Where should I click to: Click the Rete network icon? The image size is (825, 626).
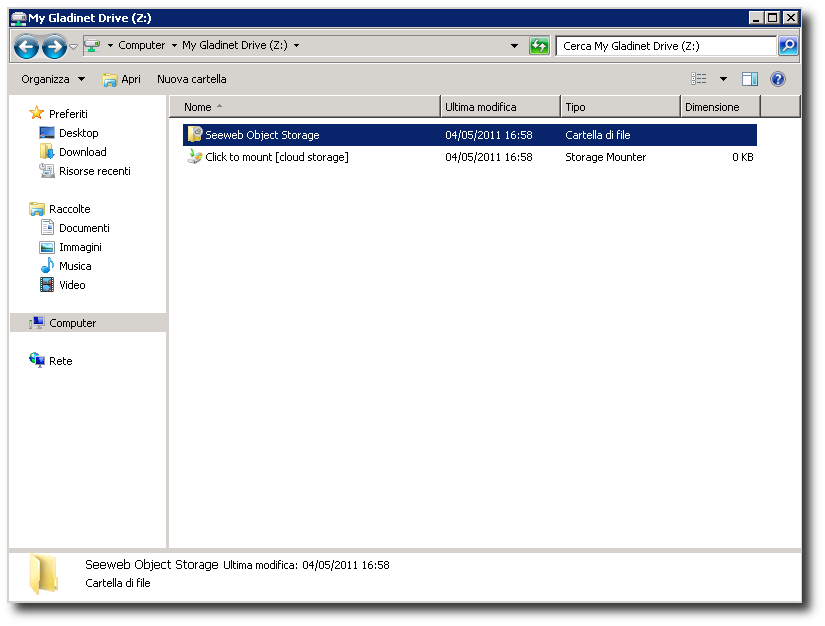[37, 360]
